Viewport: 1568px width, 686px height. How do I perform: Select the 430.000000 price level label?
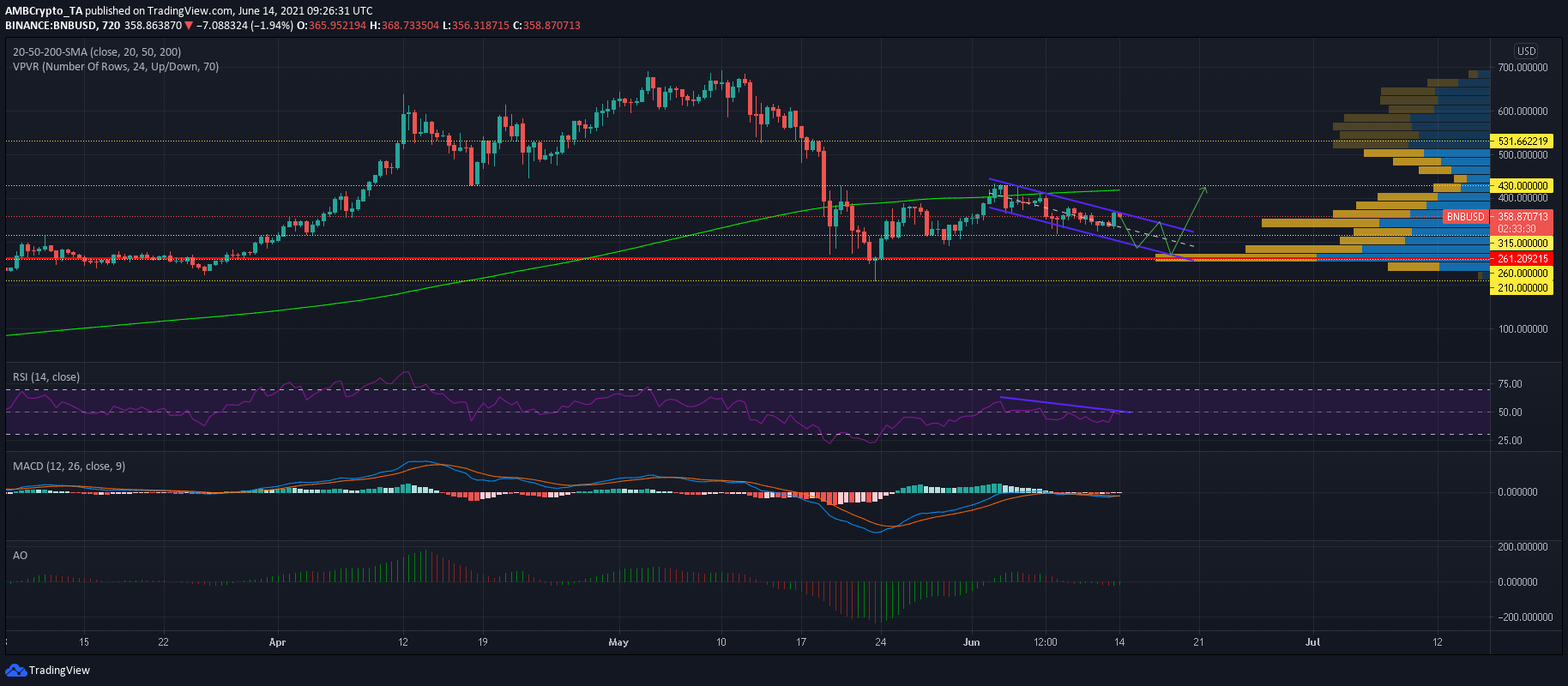(x=1523, y=185)
